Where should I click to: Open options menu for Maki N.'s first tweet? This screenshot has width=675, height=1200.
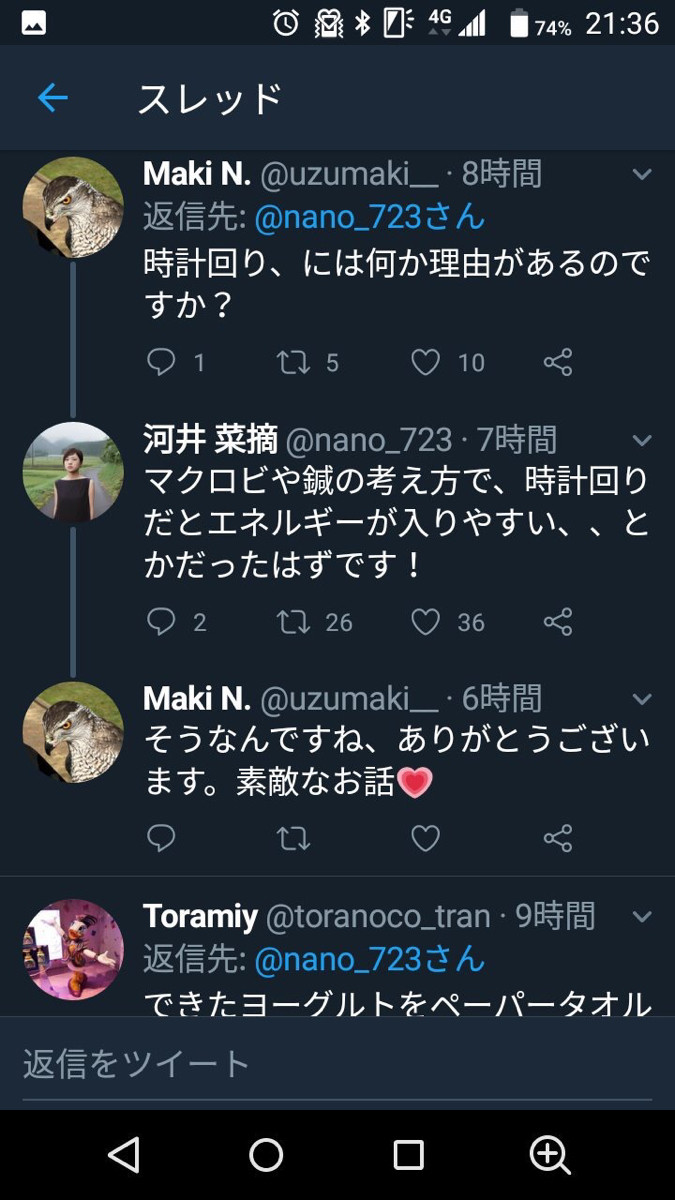coord(642,175)
